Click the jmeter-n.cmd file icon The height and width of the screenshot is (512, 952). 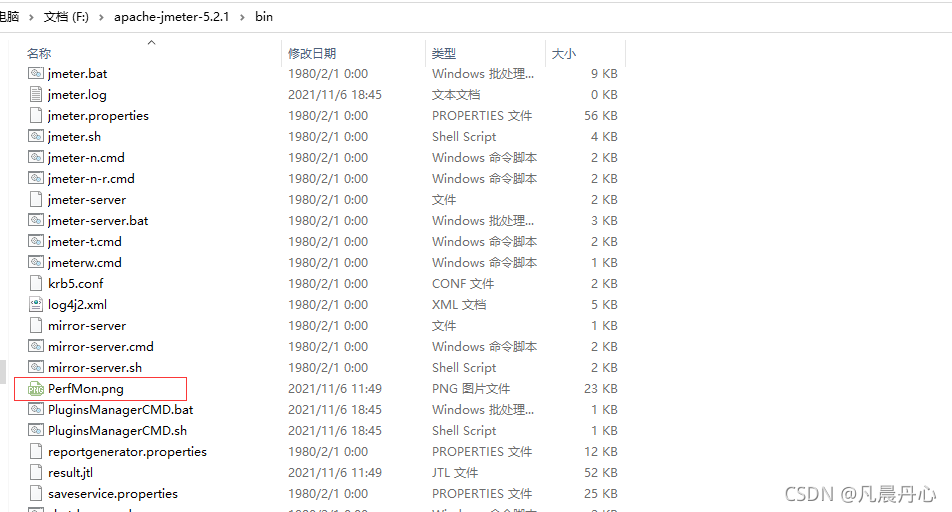pos(36,157)
